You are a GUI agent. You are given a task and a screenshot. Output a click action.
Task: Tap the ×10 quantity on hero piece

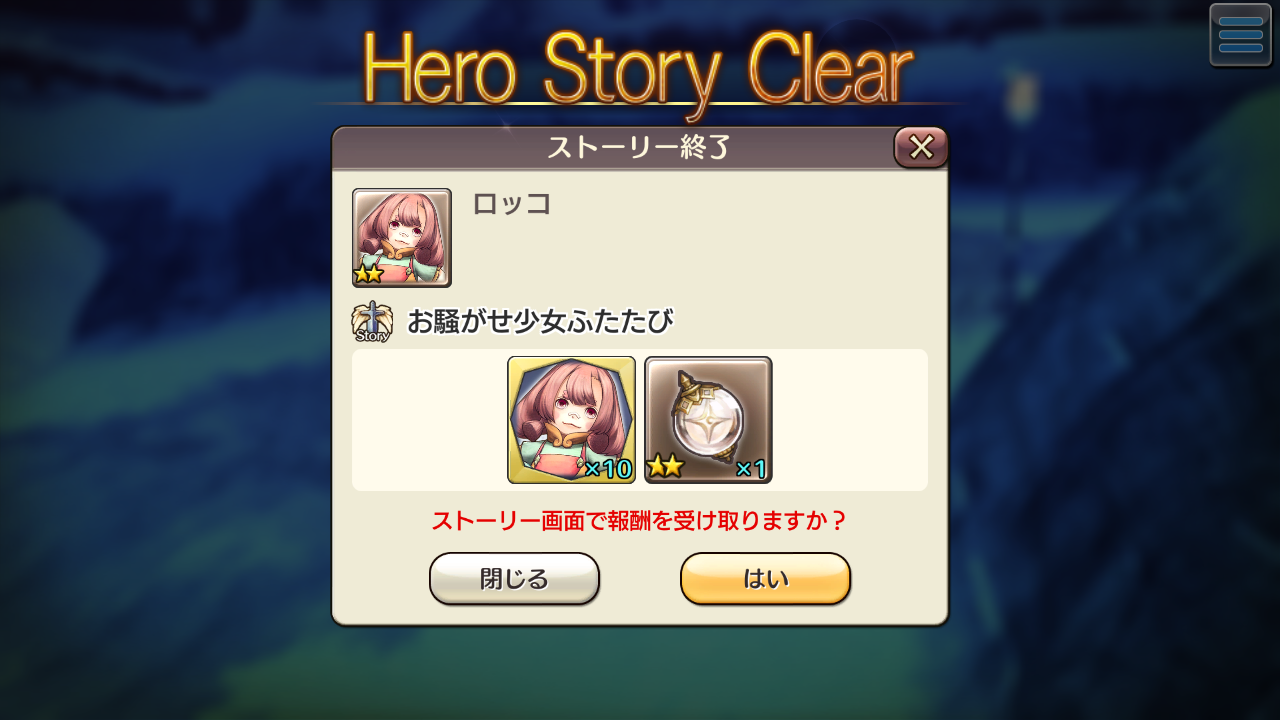point(608,469)
